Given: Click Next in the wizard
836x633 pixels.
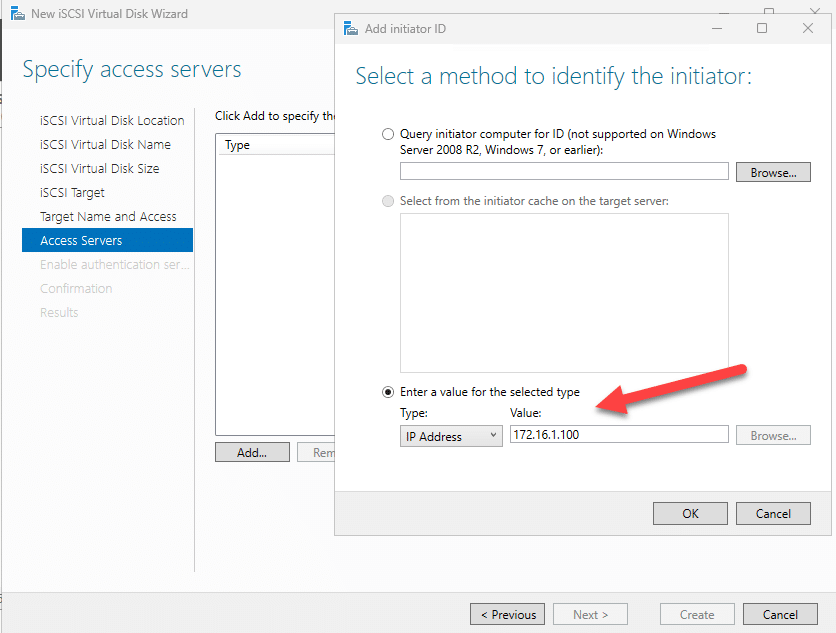Looking at the screenshot, I should 590,614.
